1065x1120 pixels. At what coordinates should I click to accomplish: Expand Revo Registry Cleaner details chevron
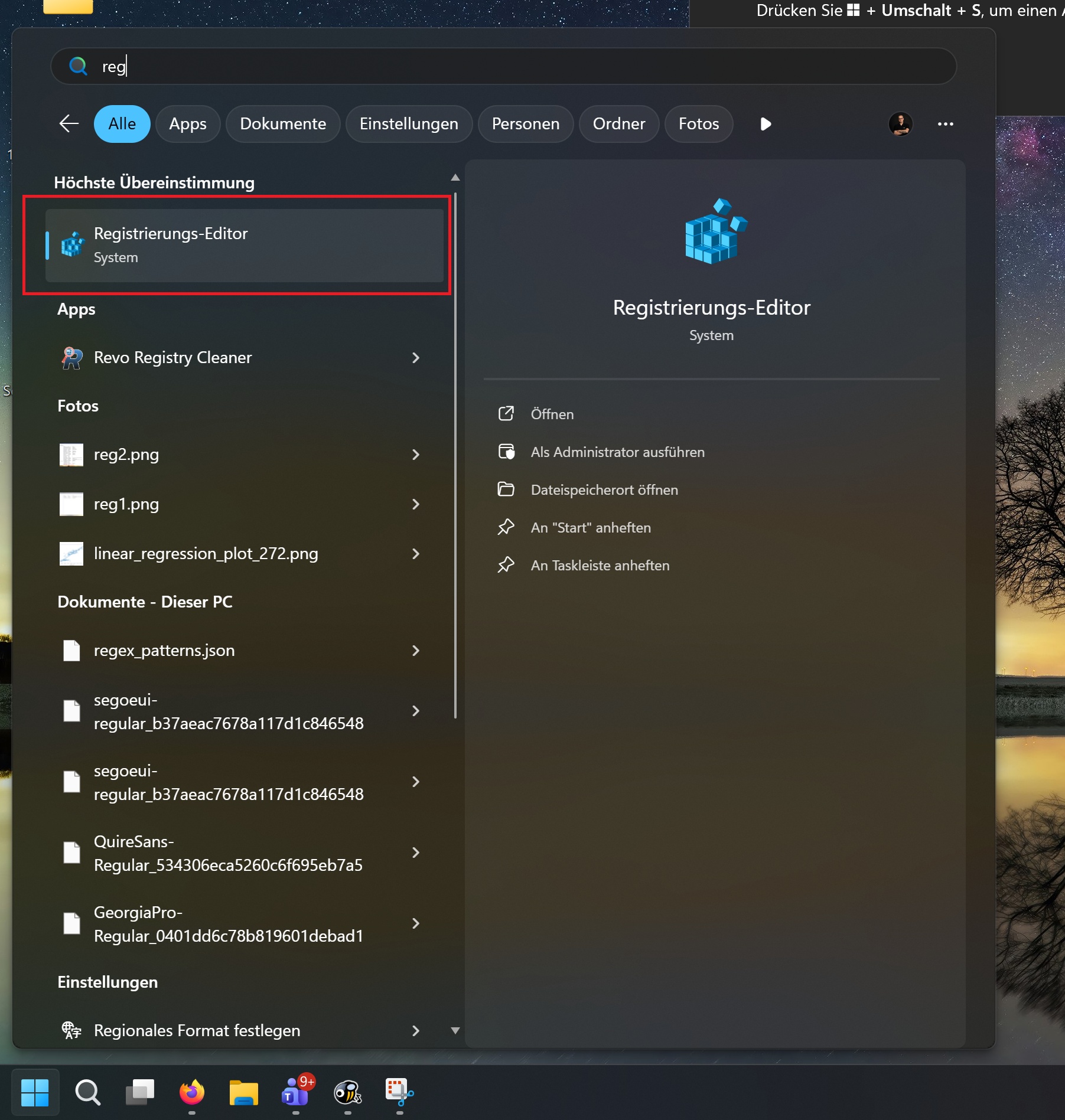click(416, 358)
